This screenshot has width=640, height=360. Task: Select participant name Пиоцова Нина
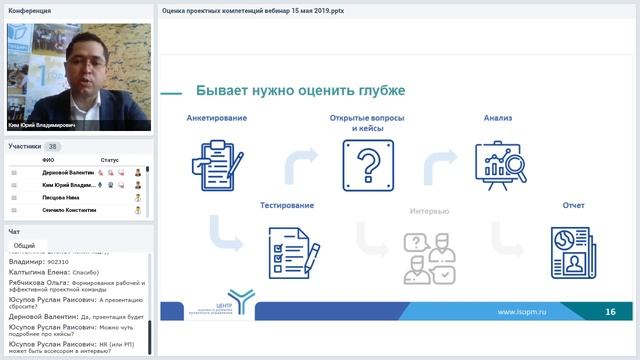[60, 198]
